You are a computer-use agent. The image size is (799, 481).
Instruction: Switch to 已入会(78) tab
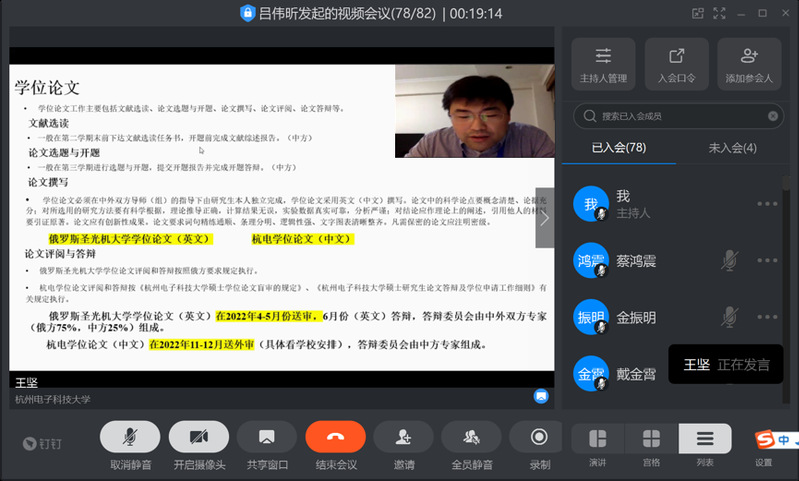point(619,148)
